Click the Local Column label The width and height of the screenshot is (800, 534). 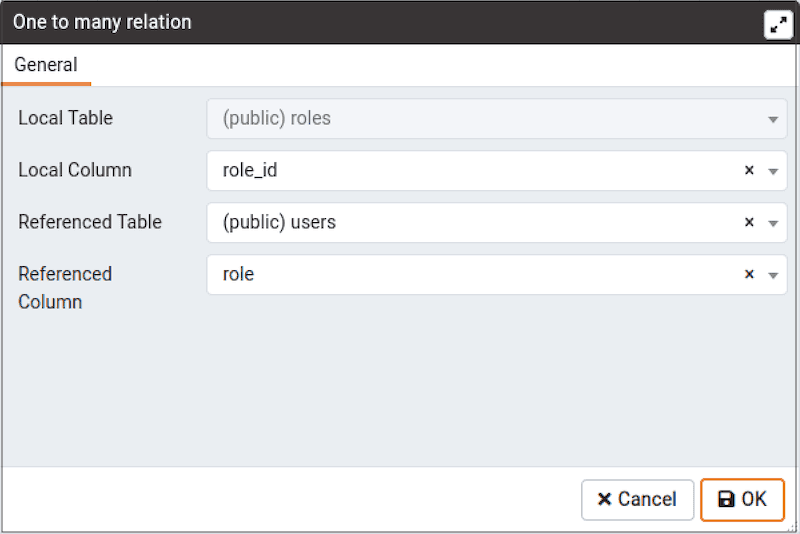pyautogui.click(x=75, y=170)
